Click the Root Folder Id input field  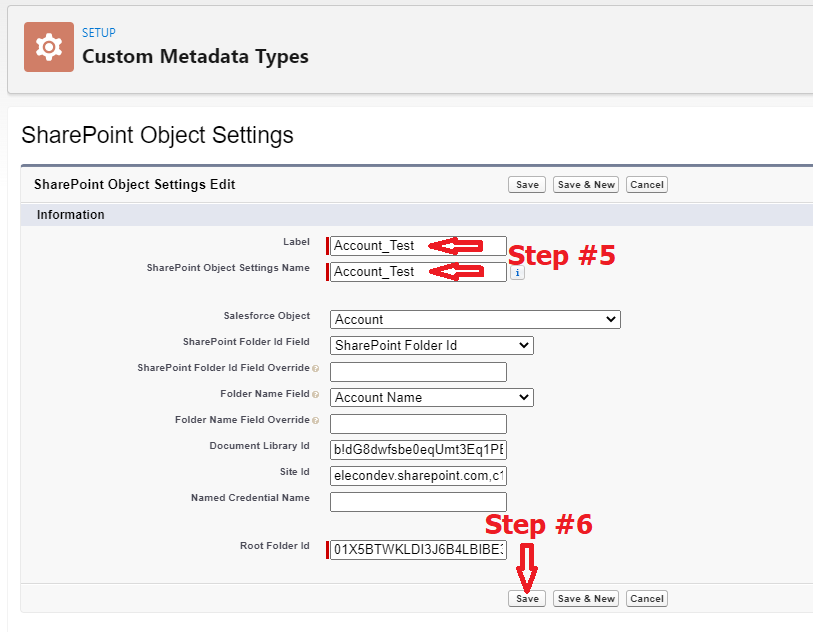[418, 549]
